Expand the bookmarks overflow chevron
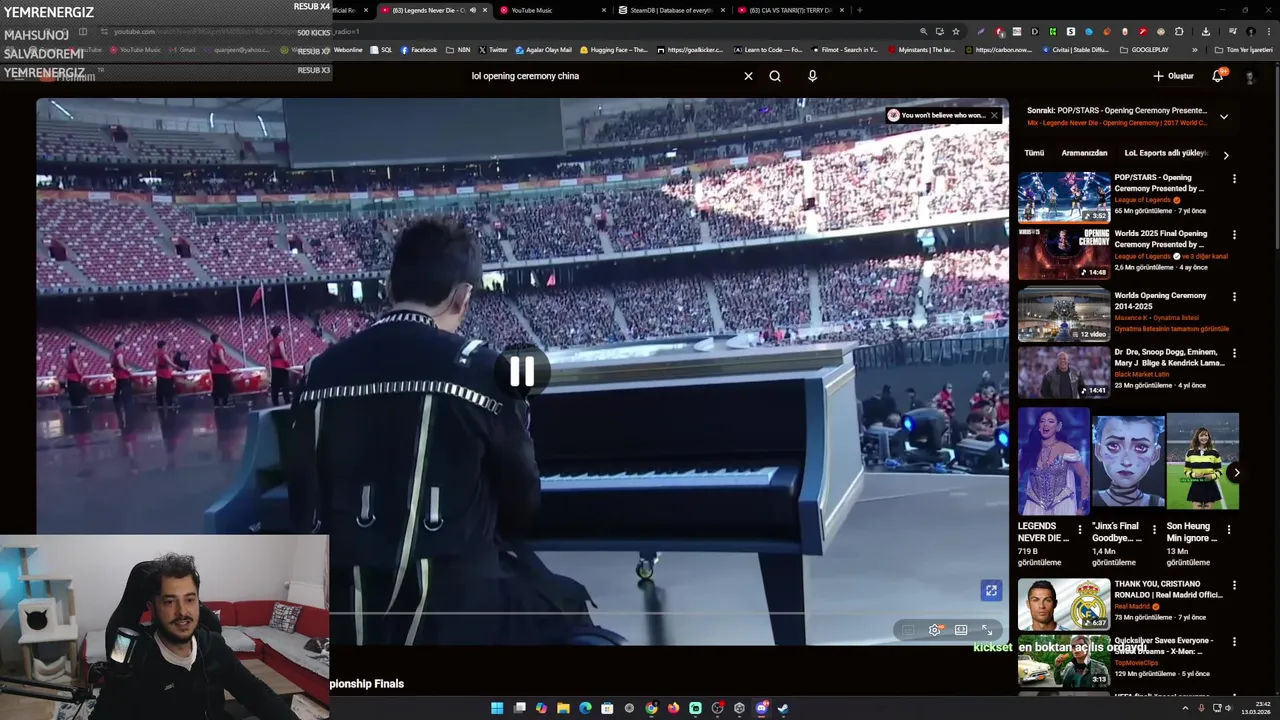 click(1194, 50)
